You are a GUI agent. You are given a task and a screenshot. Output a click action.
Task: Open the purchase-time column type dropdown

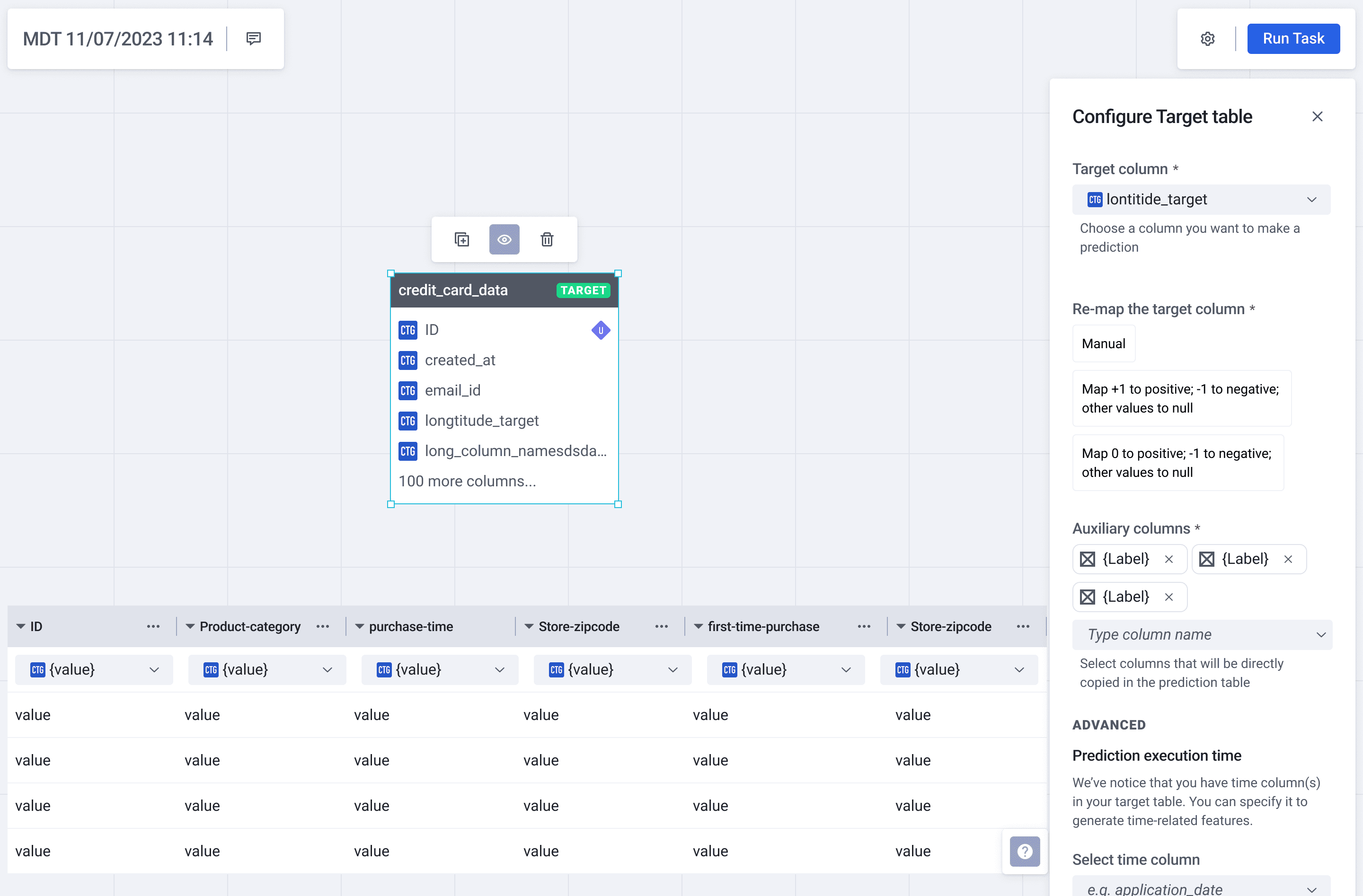(x=440, y=669)
